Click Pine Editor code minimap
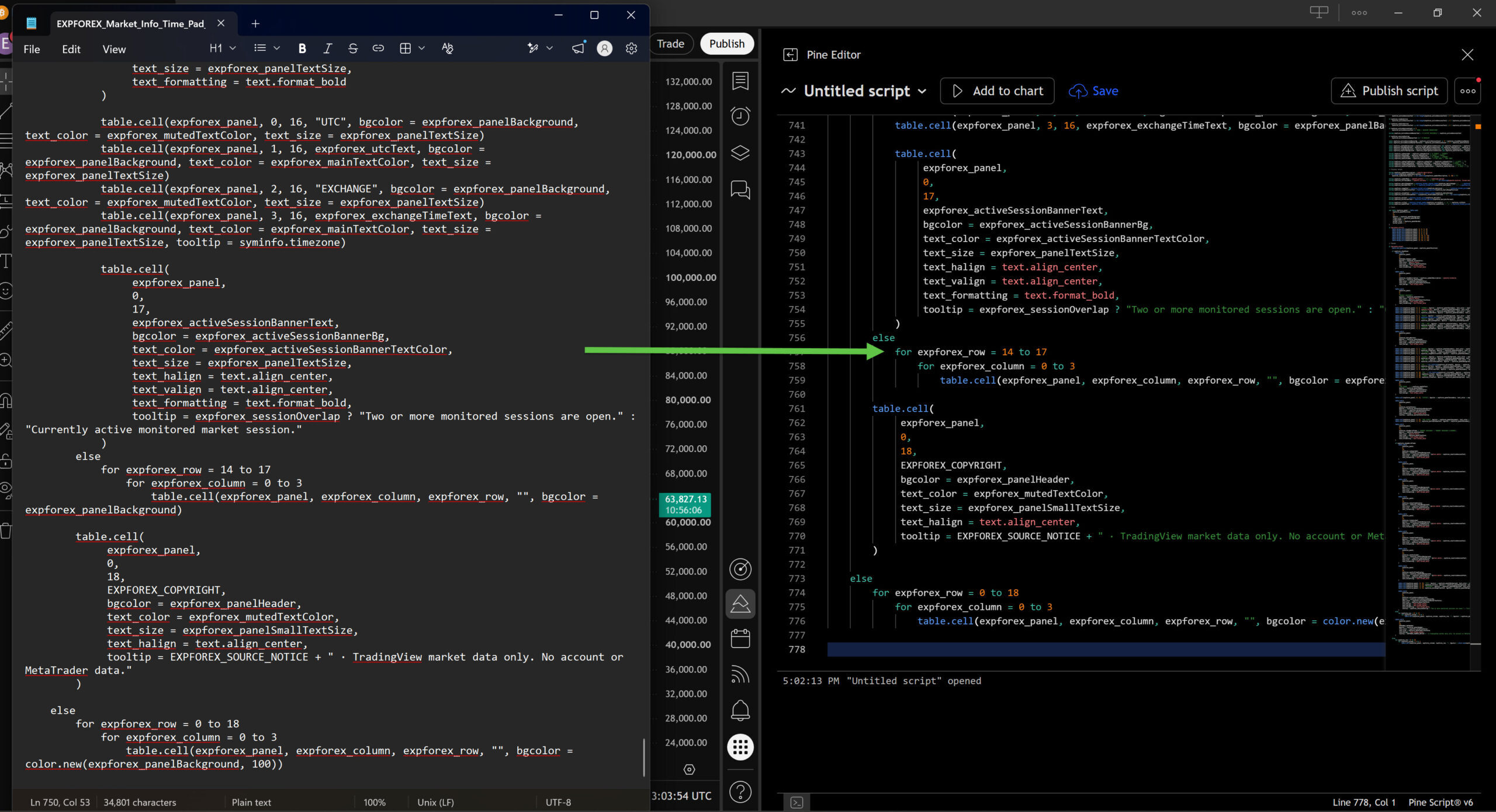1496x812 pixels. [1428, 380]
